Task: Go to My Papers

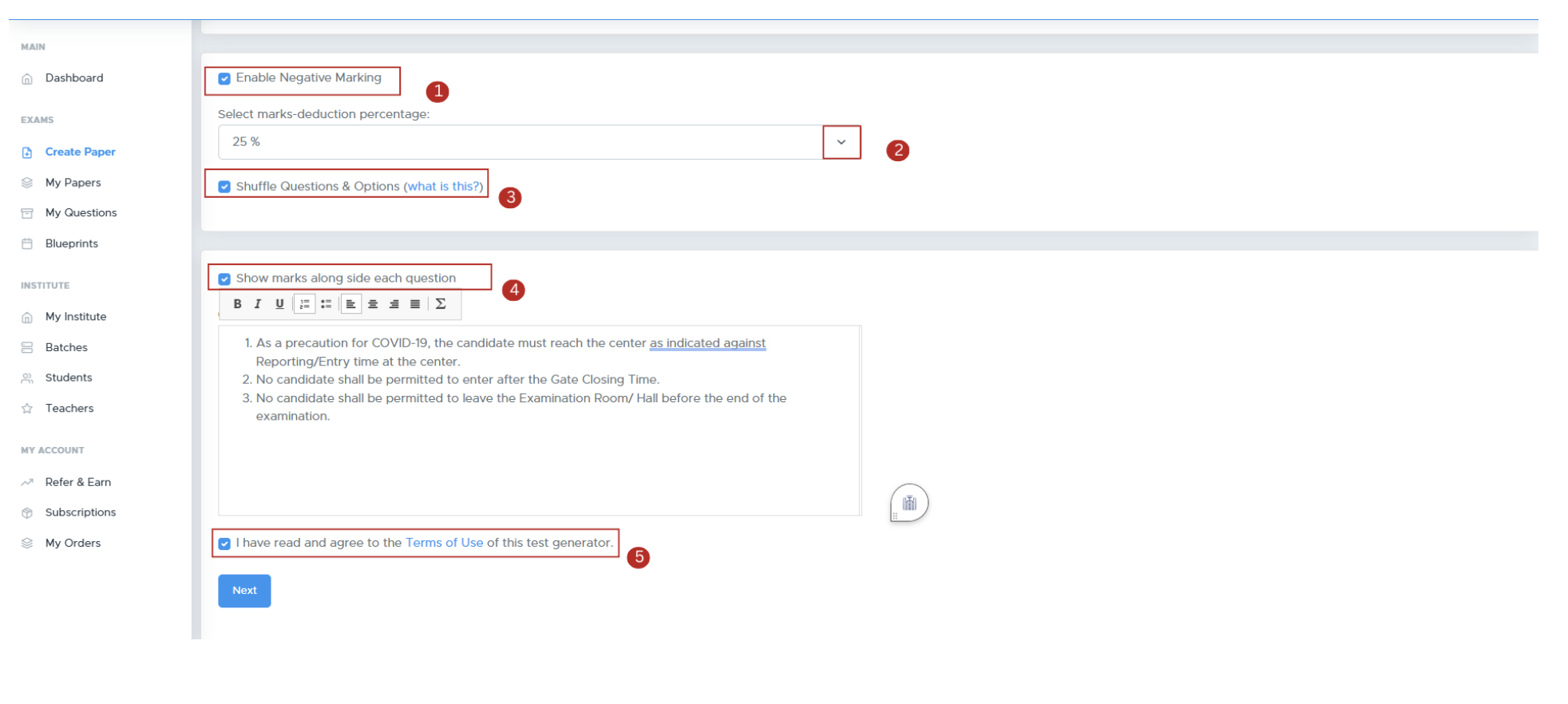Action: pyautogui.click(x=73, y=183)
